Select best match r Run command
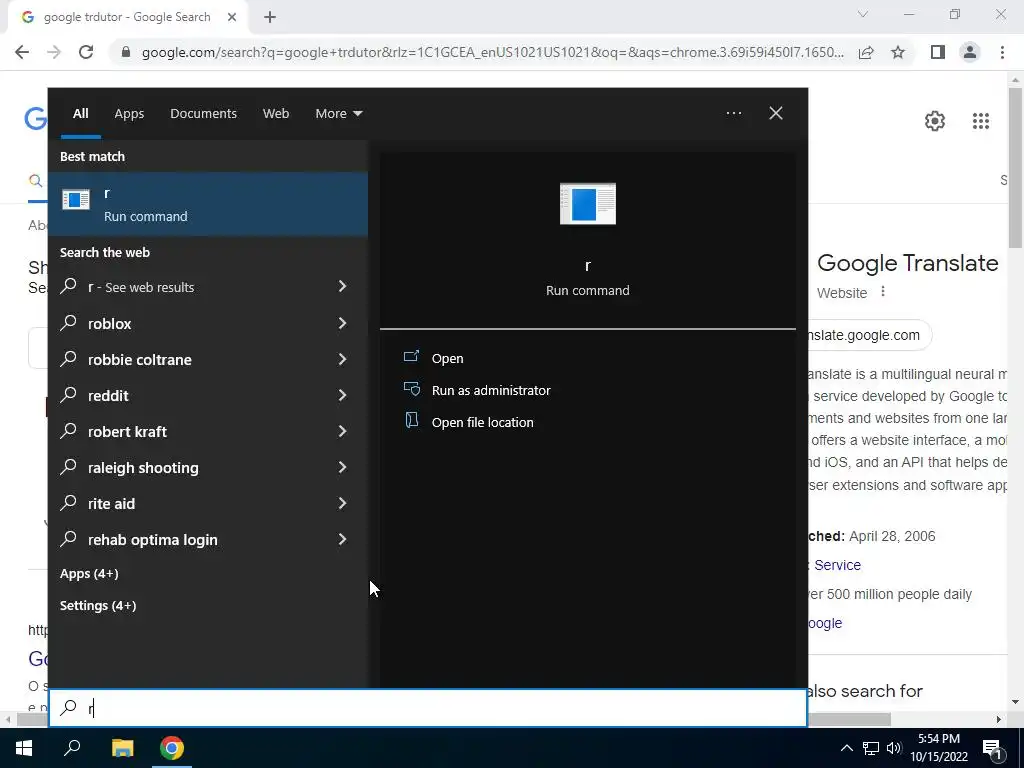The width and height of the screenshot is (1024, 768). coord(208,204)
